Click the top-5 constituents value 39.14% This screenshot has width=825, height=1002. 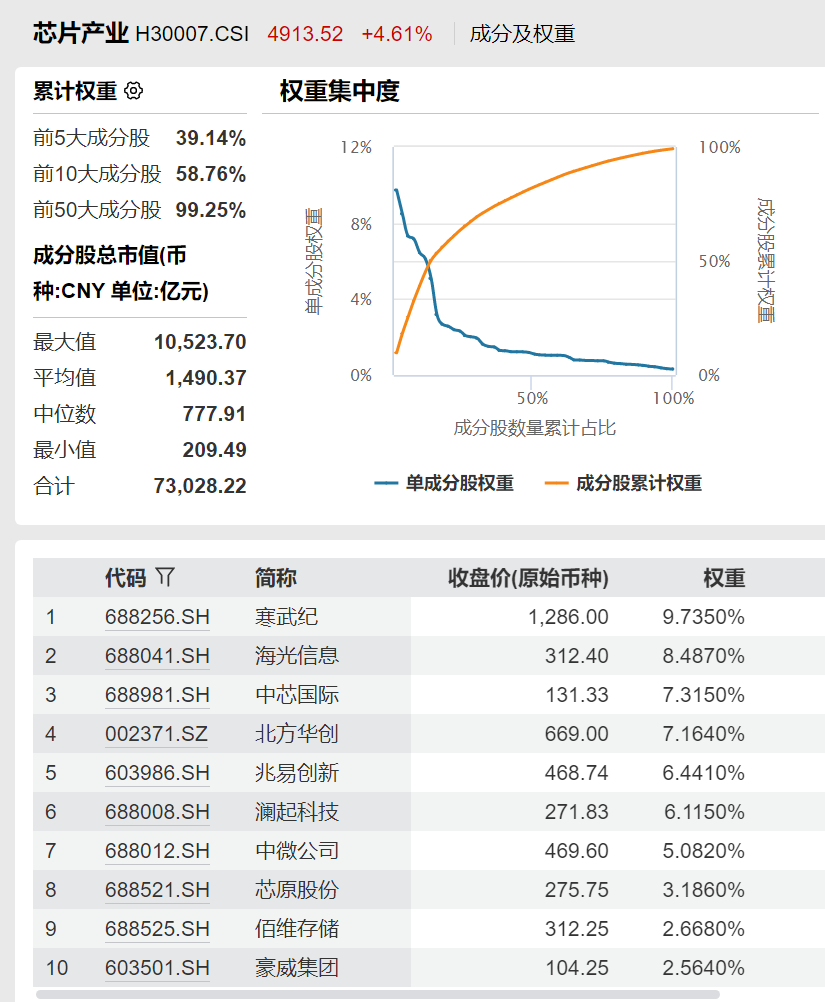coord(211,138)
